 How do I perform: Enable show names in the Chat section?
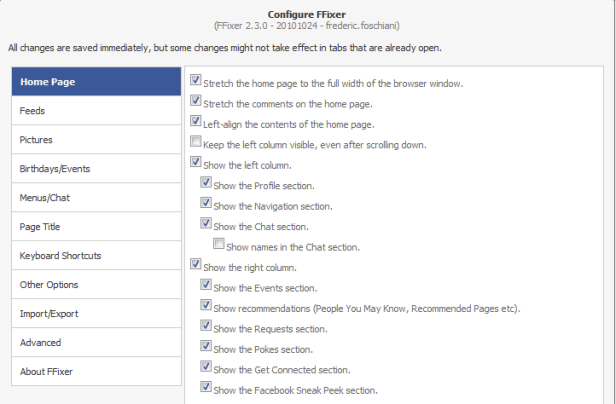tap(219, 245)
